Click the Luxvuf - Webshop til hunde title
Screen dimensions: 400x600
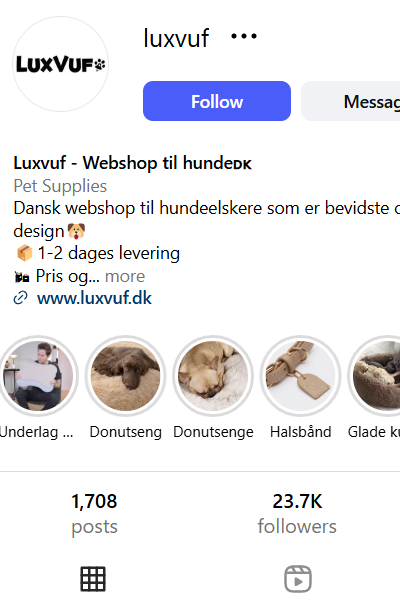tap(132, 163)
